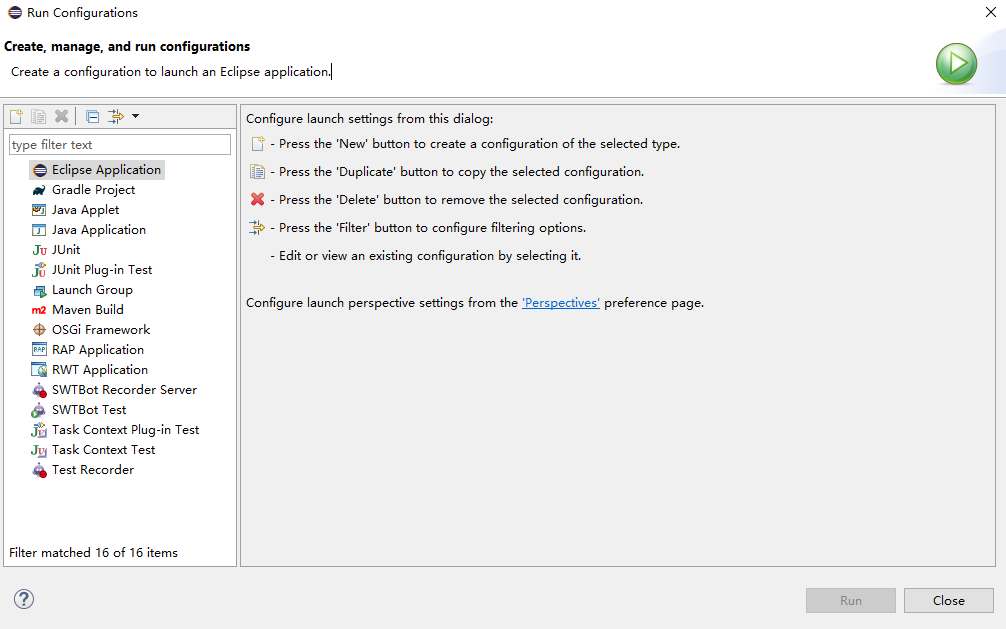Click the SWTBot Recorder Server icon

coord(39,390)
